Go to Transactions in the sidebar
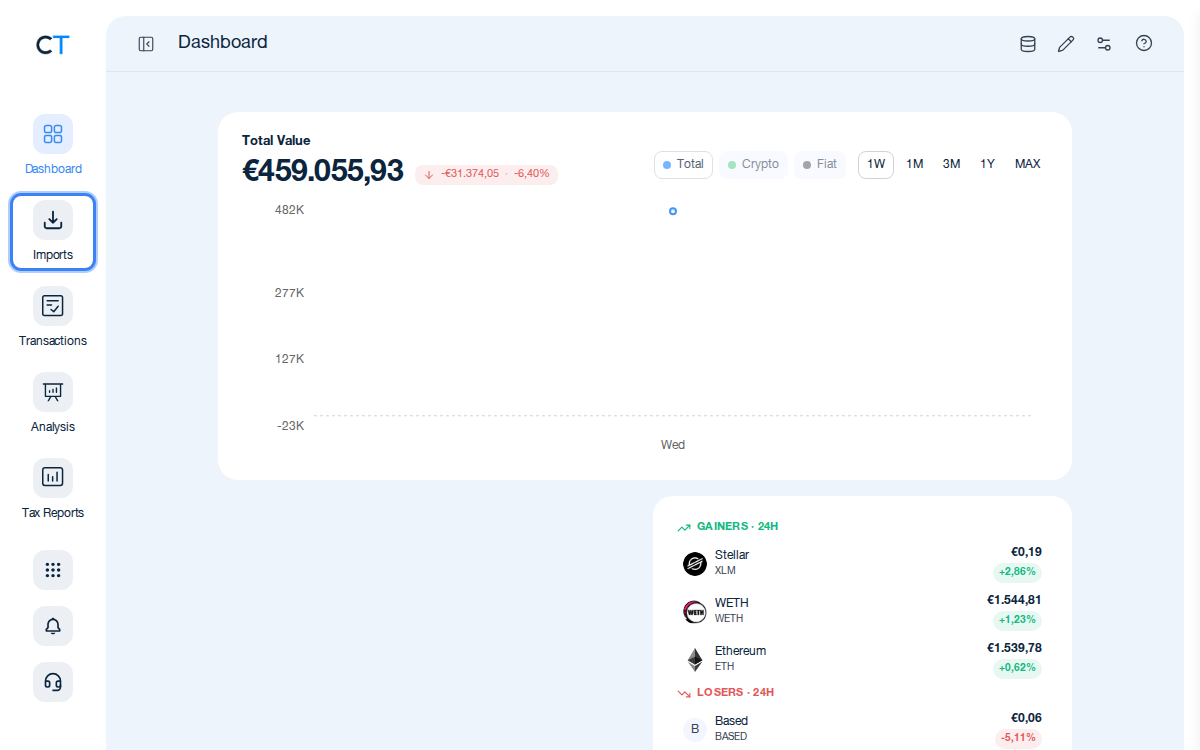 [53, 318]
